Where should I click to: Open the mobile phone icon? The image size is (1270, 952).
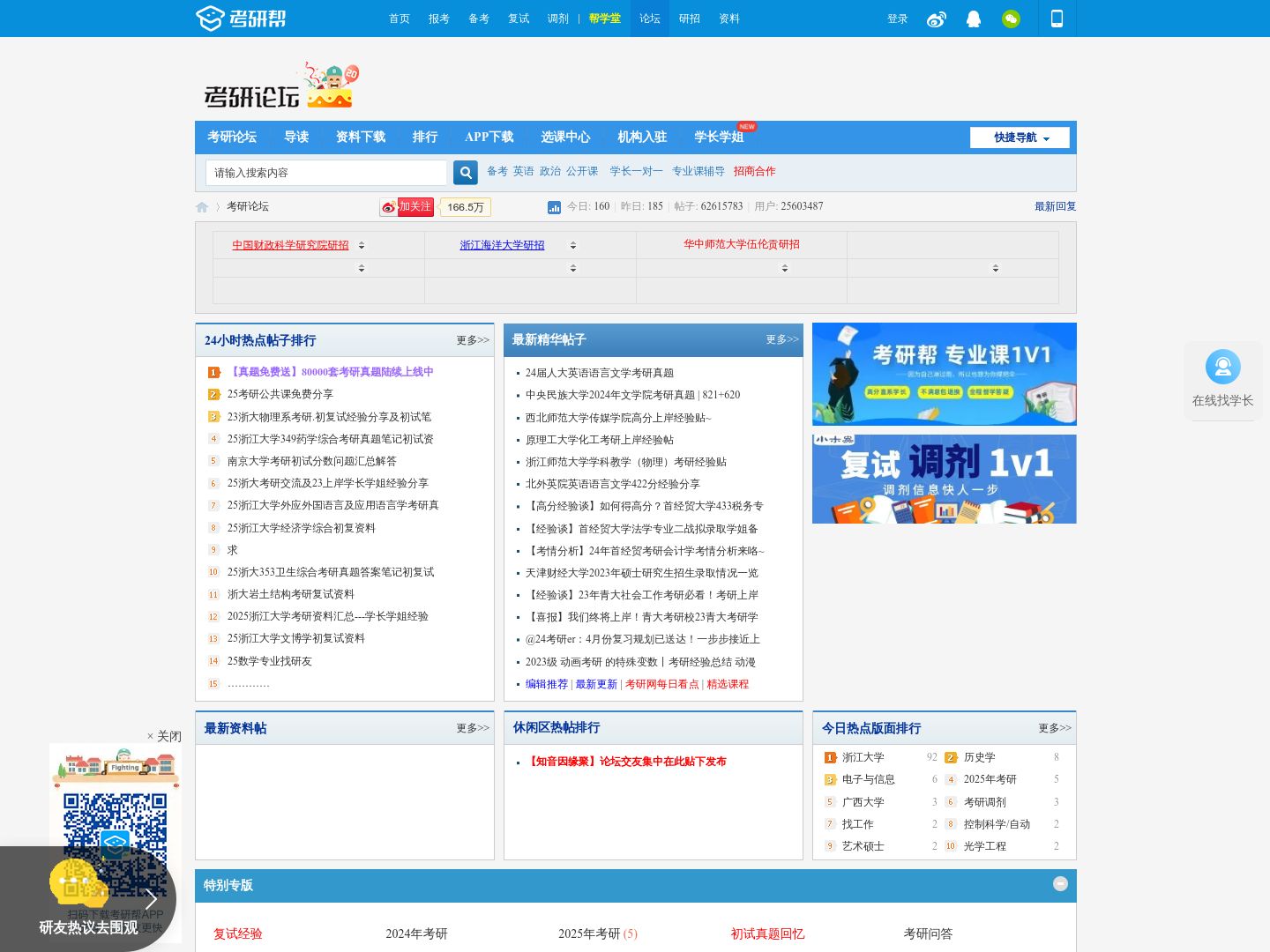pyautogui.click(x=1057, y=19)
